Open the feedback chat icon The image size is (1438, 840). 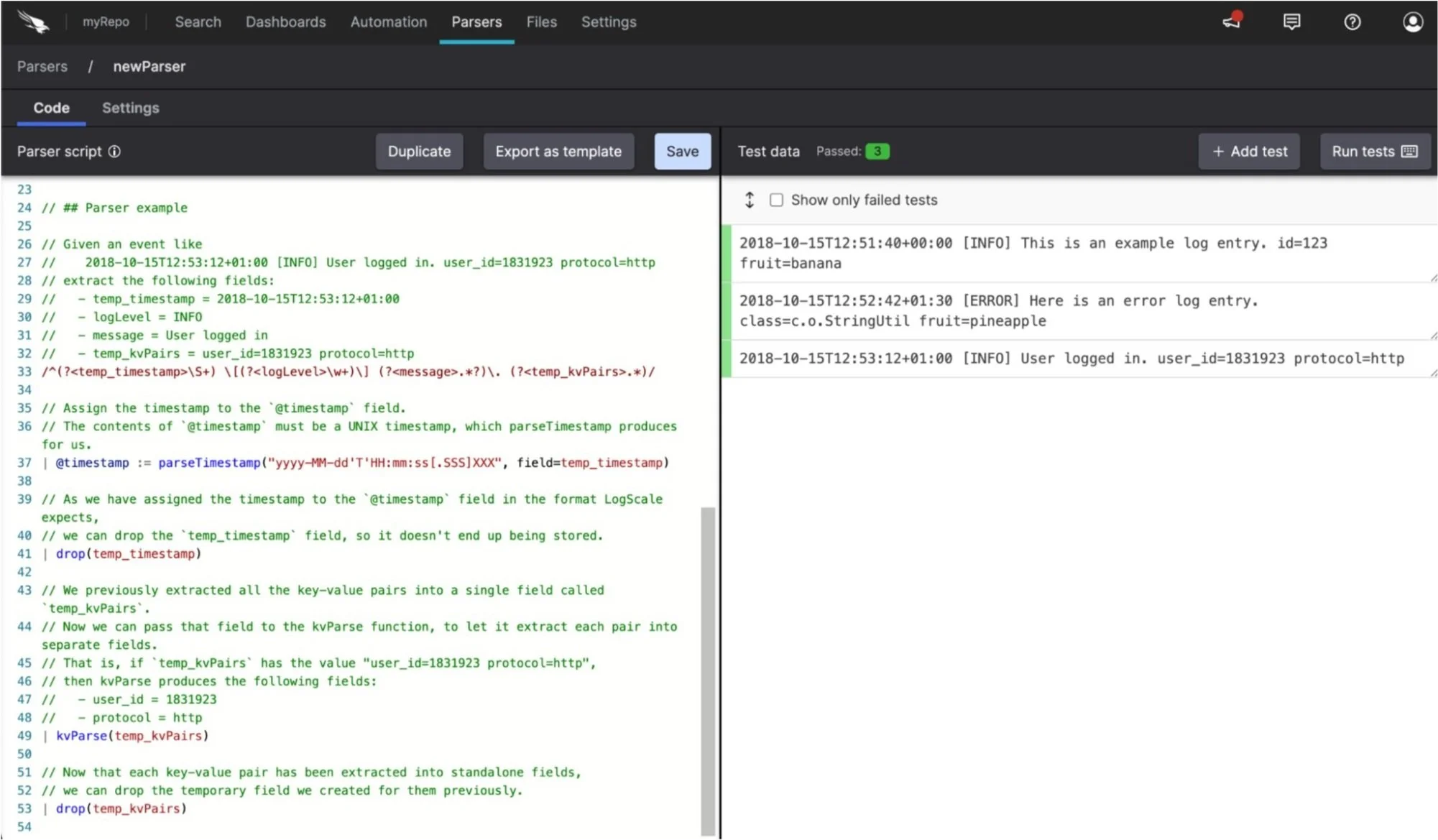(x=1291, y=22)
